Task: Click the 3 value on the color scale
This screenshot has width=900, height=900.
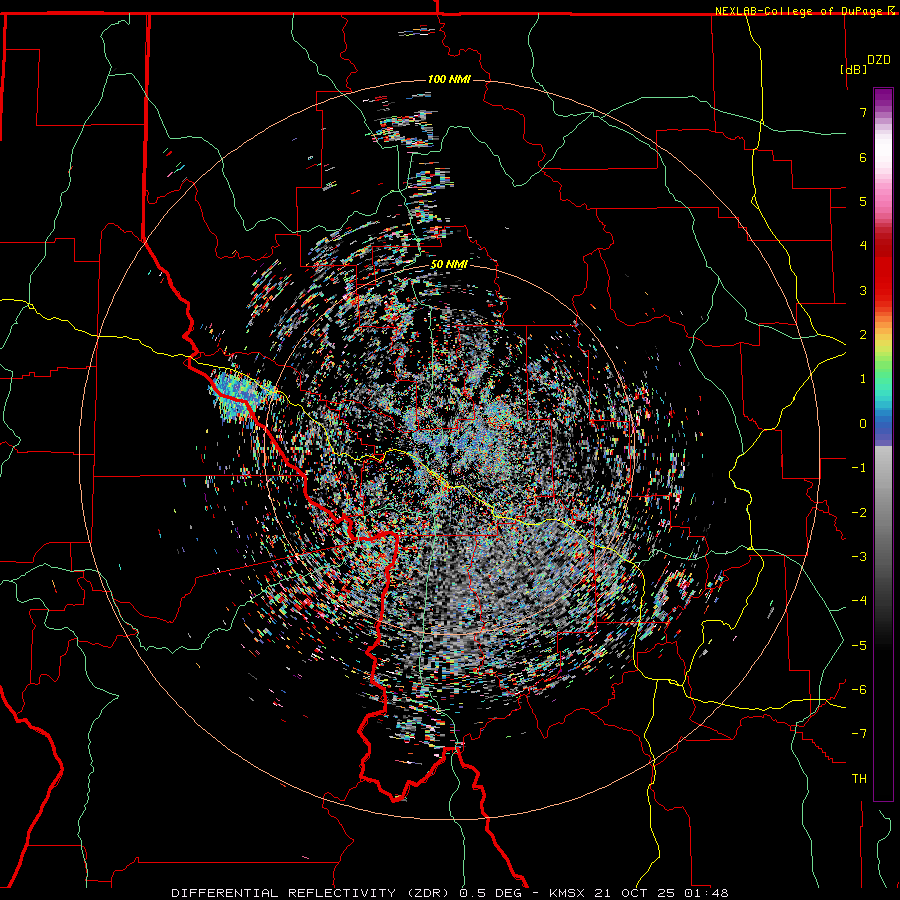Action: (863, 290)
